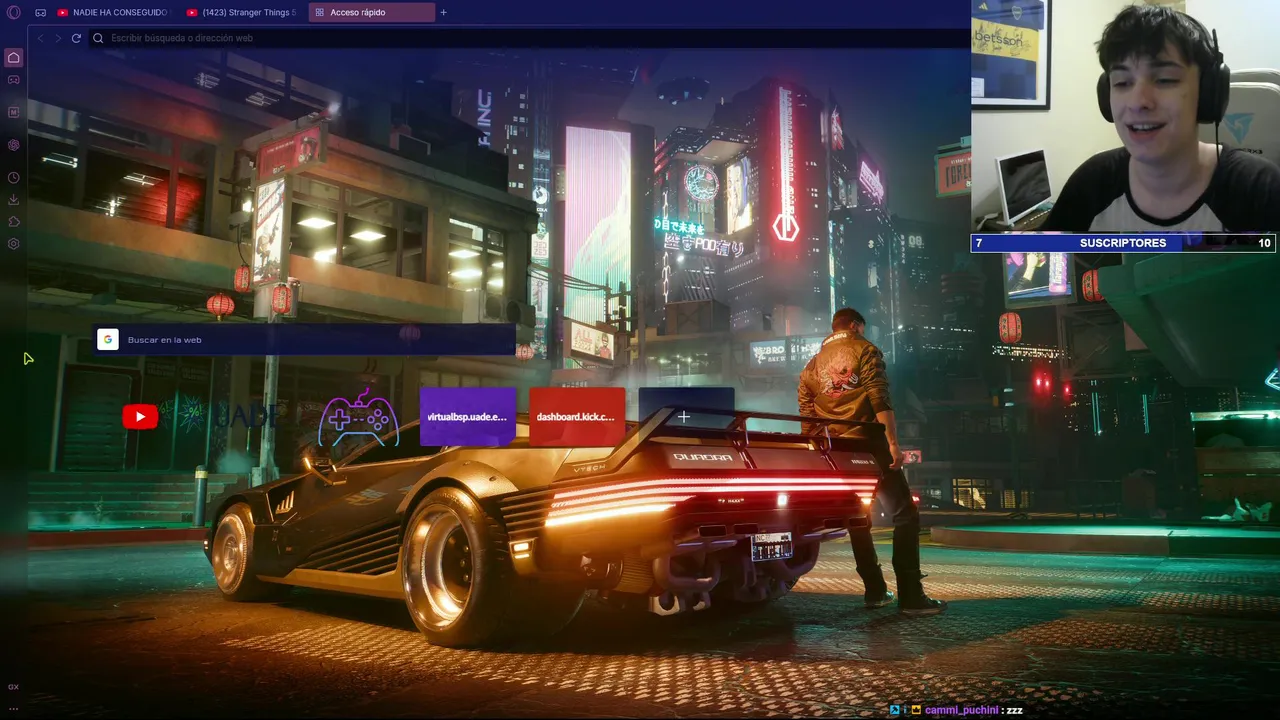Image resolution: width=1280 pixels, height=720 pixels.
Task: Open the GX Corner icon beside tabs
Action: [40, 12]
